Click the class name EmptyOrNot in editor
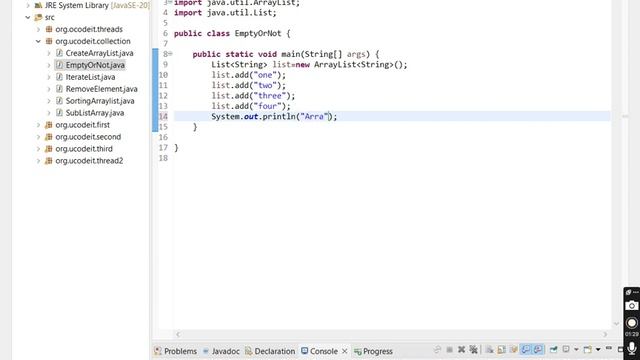 [x=258, y=33]
